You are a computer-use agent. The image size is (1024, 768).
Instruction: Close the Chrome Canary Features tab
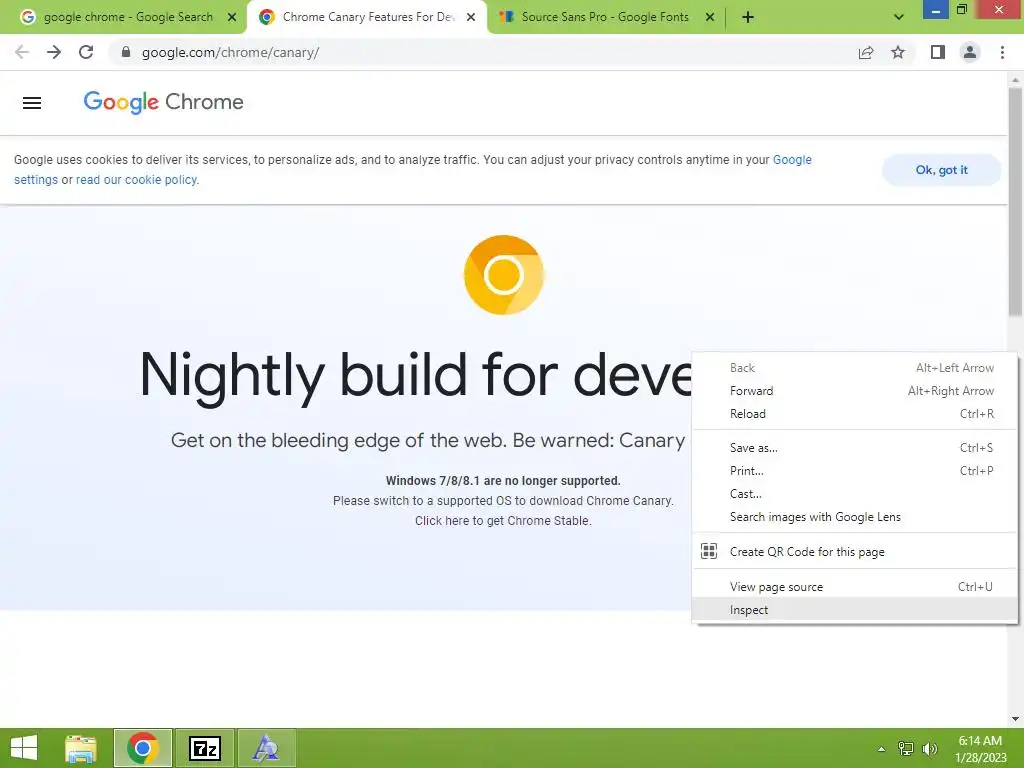tap(471, 17)
